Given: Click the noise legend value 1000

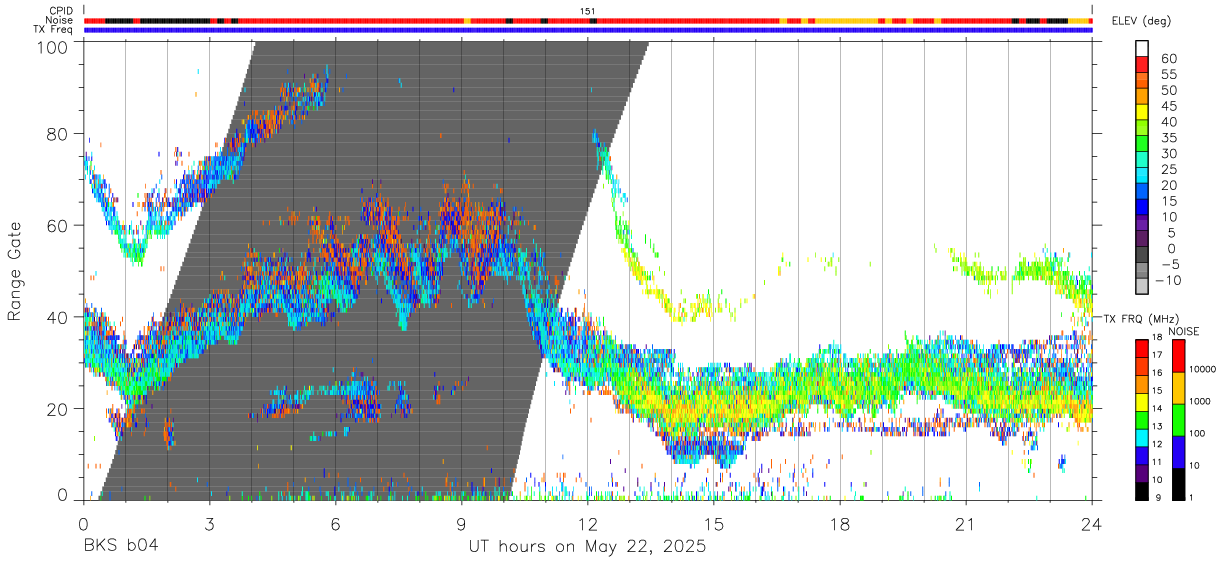Looking at the screenshot, I should pyautogui.click(x=1200, y=401).
